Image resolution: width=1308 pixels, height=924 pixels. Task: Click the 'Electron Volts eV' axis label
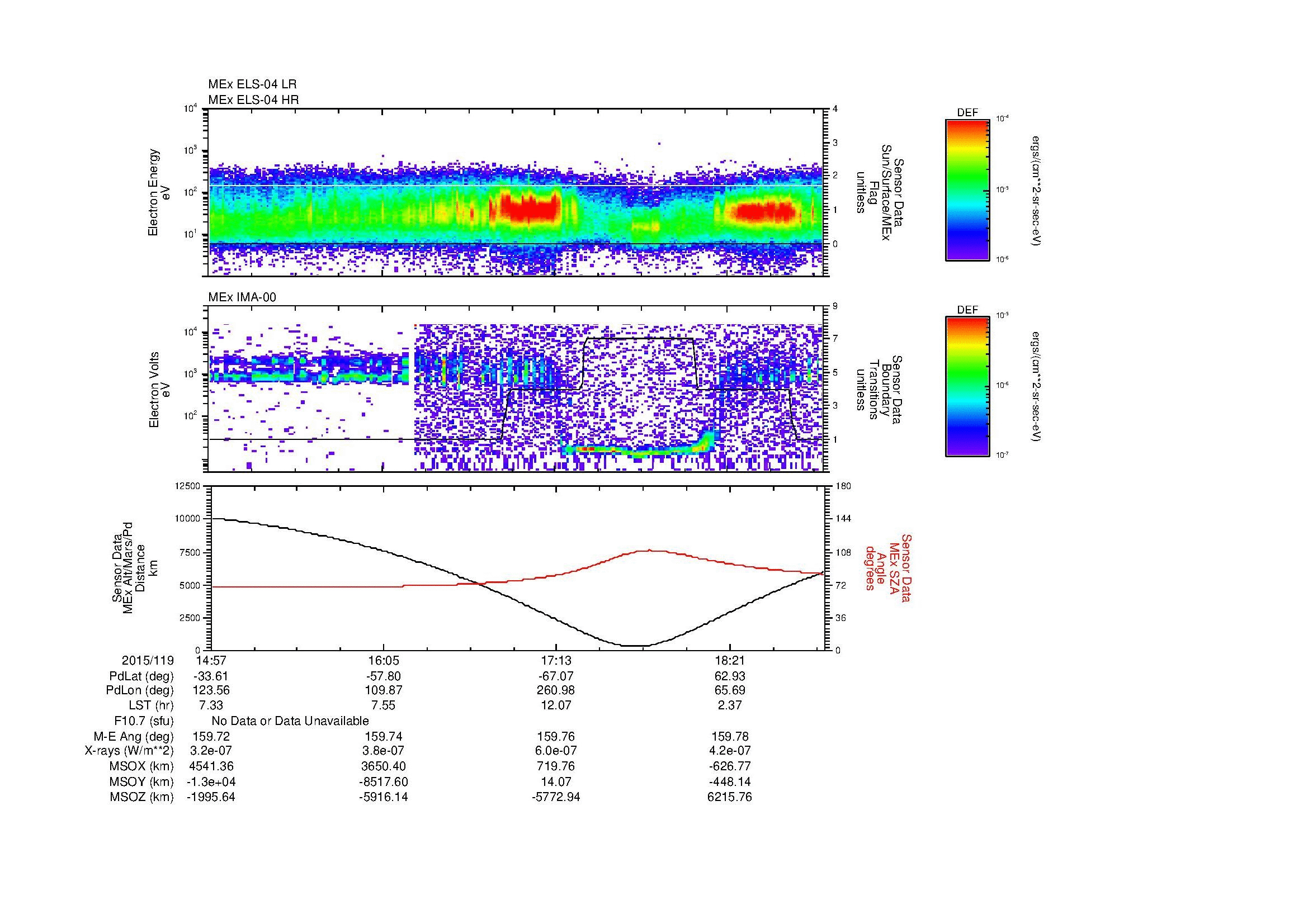(159, 390)
